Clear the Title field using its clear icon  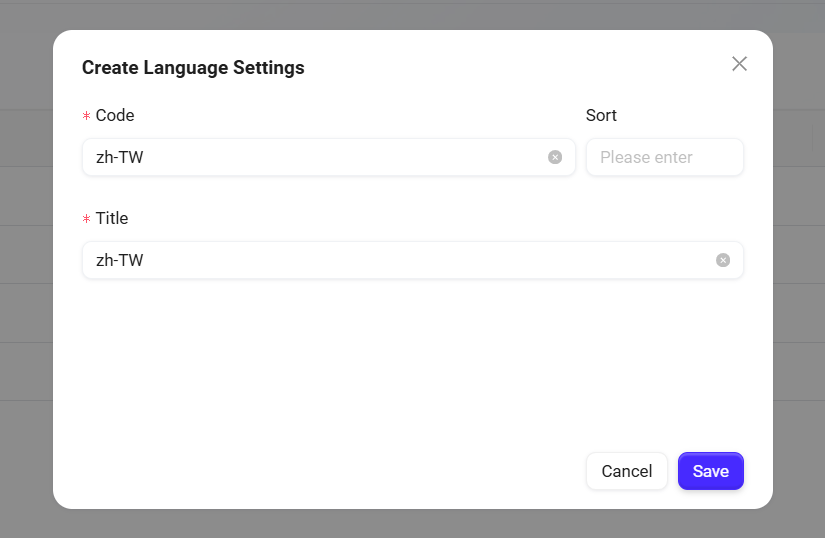click(723, 260)
